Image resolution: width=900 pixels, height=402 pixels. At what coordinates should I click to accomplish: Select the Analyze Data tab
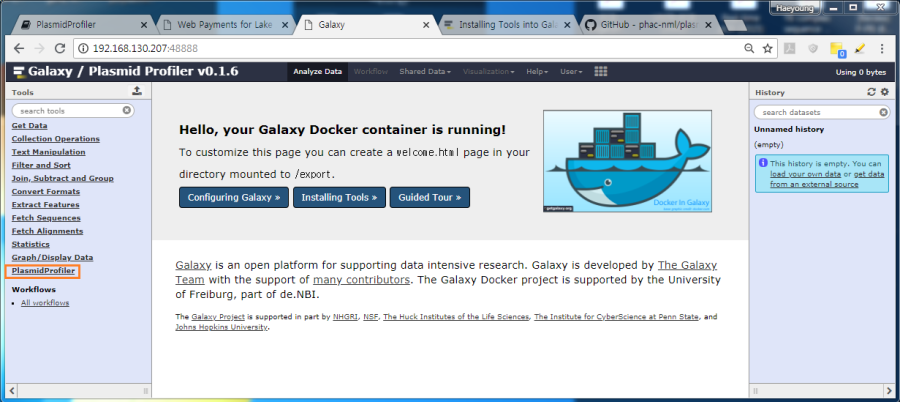(317, 72)
